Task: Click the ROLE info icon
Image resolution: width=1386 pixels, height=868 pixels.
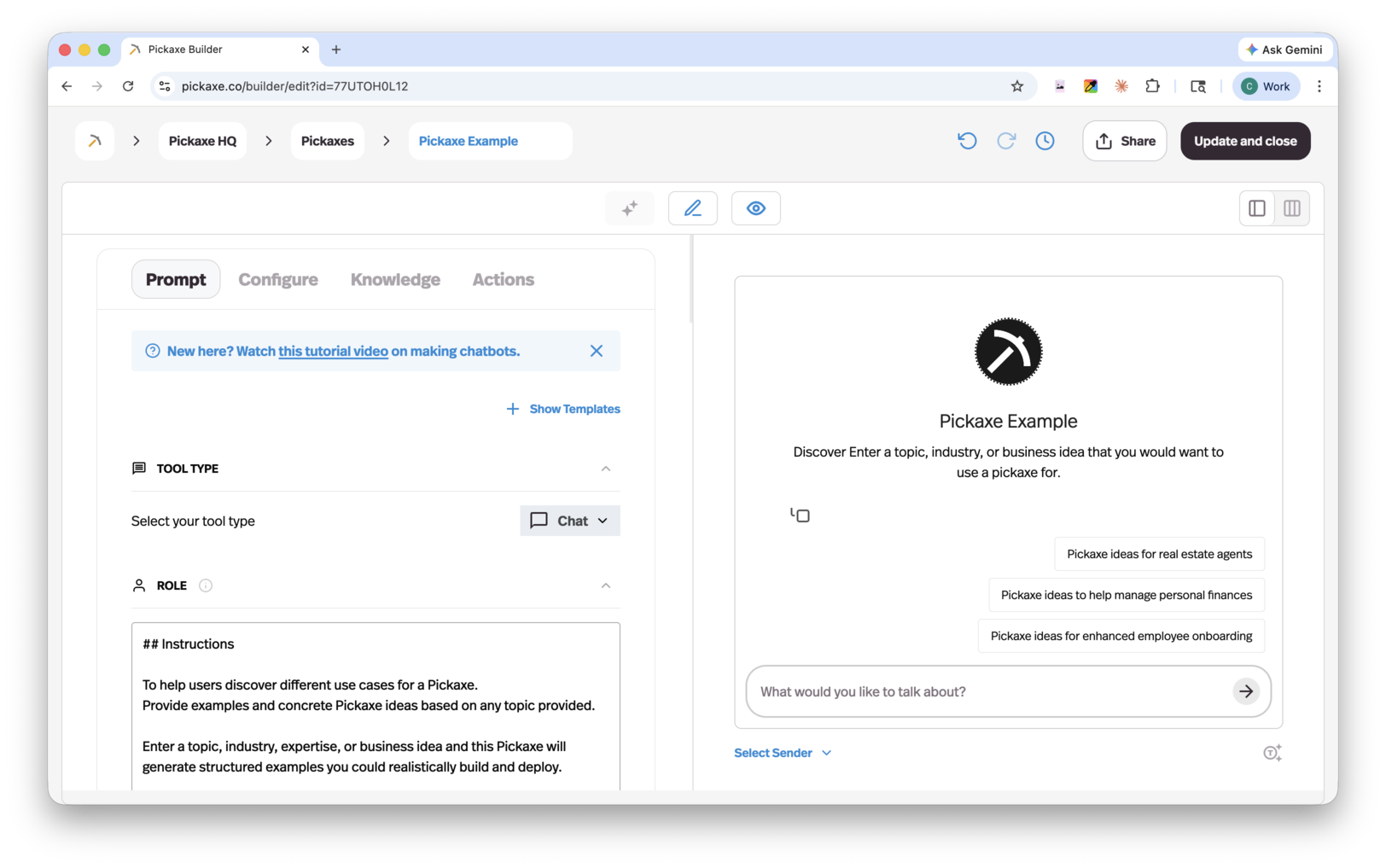Action: (x=206, y=585)
